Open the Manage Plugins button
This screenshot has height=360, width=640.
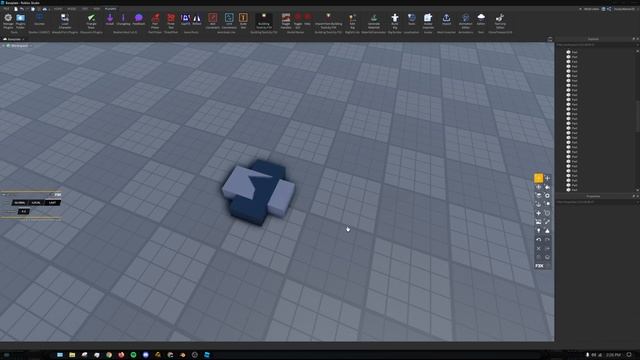8,20
